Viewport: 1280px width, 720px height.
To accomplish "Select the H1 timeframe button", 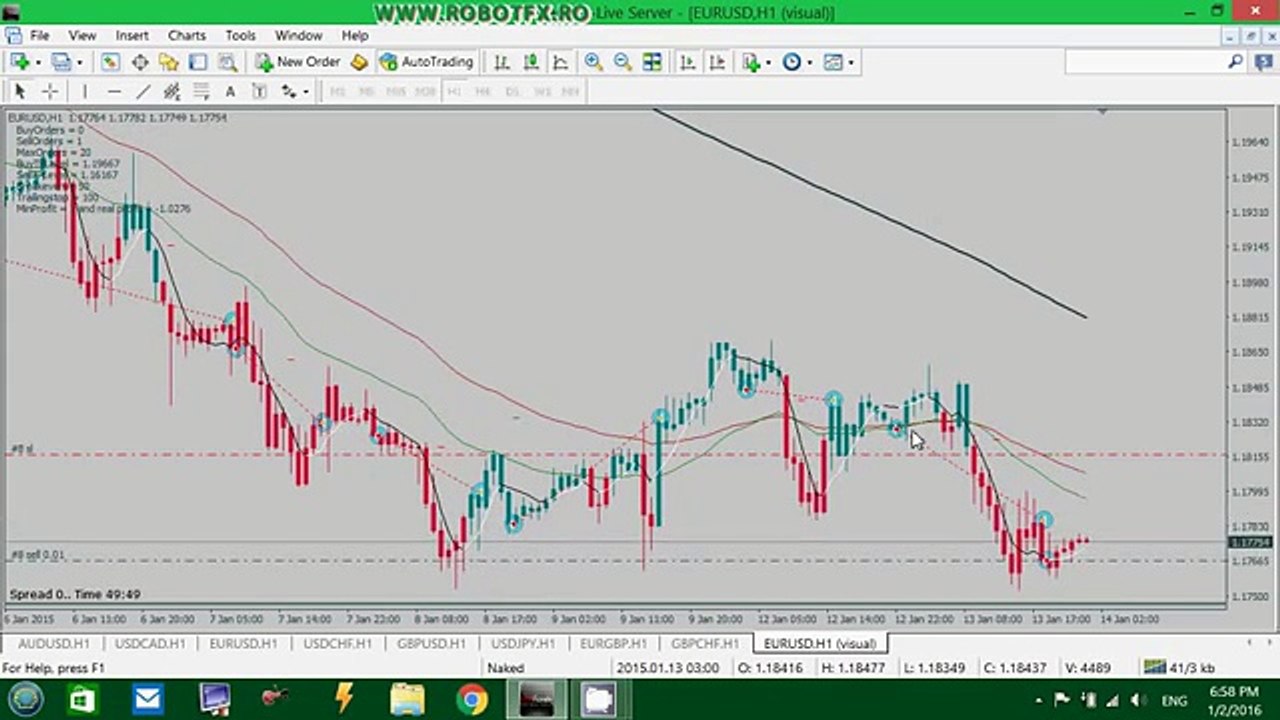I will [x=453, y=91].
